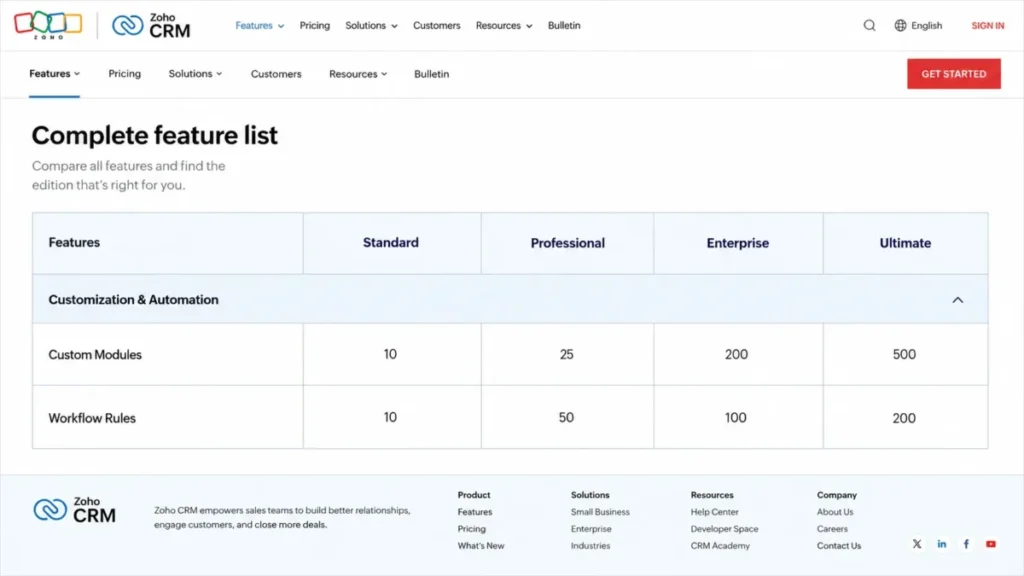Open the Resources dropdown in the secondary nav

point(358,74)
